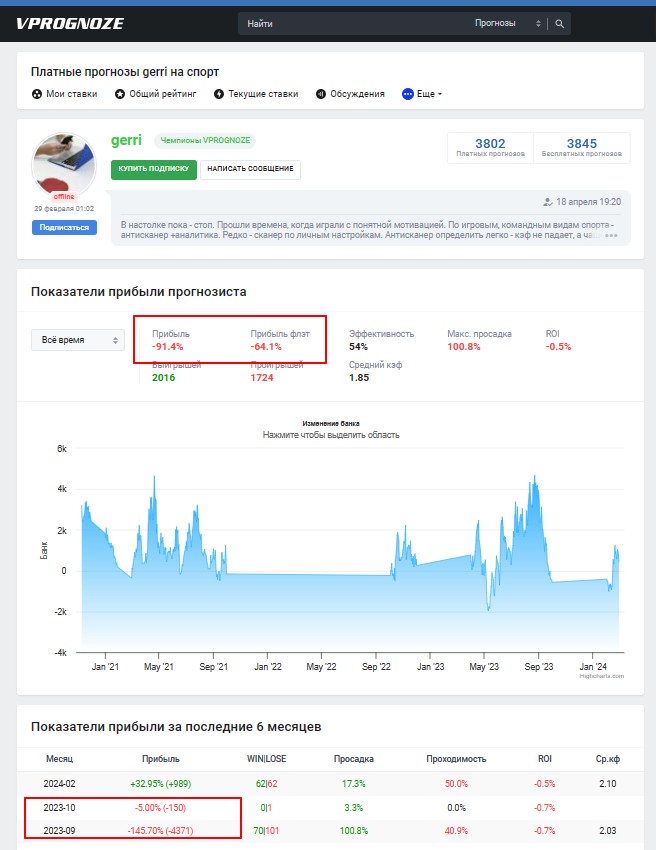
Task: Expand the Еще menu arrow
Action: tap(440, 94)
